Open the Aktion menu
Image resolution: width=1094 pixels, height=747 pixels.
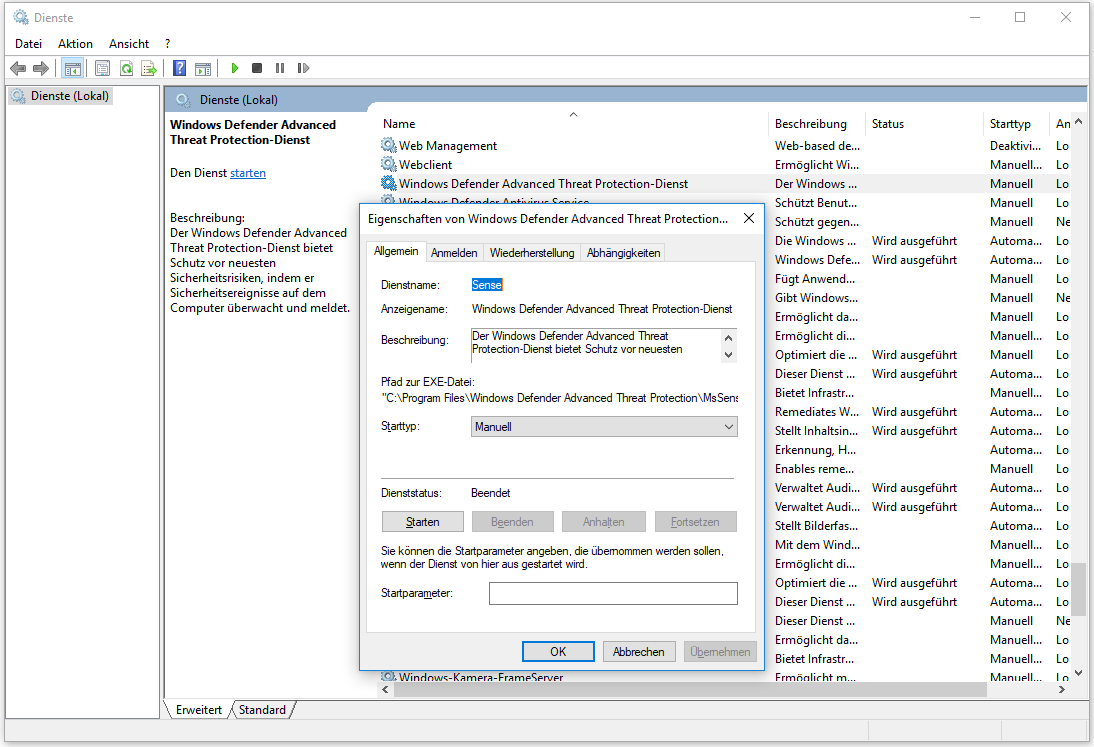click(x=75, y=44)
